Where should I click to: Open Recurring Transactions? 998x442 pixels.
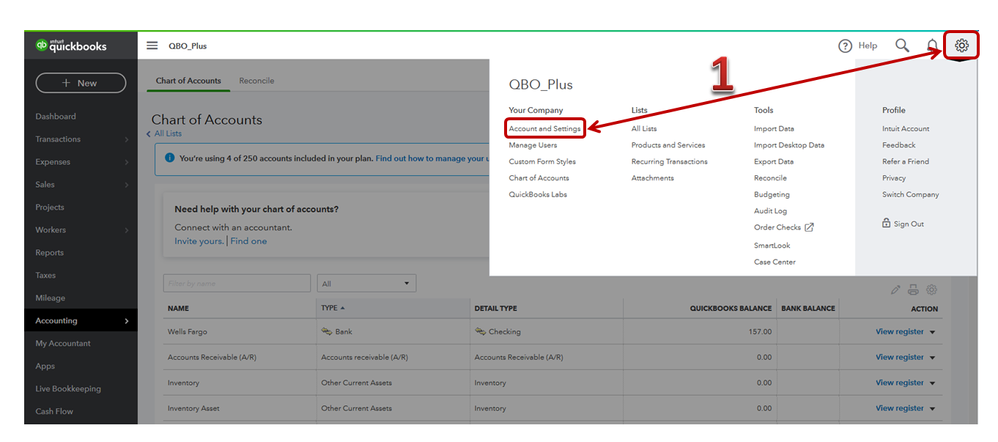(x=670, y=162)
